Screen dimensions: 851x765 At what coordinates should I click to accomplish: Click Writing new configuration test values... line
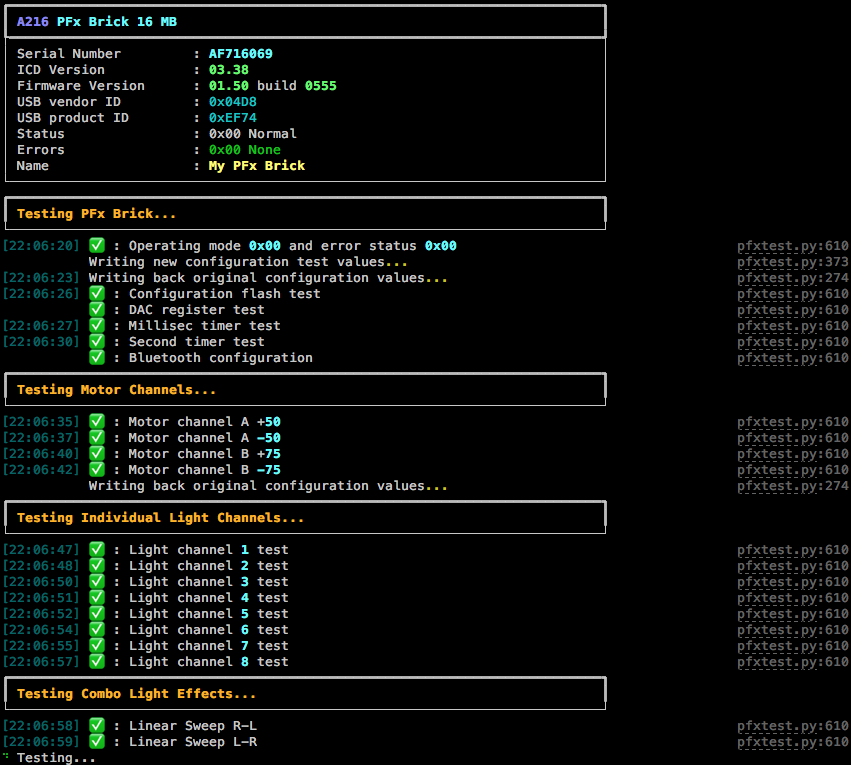pyautogui.click(x=248, y=262)
